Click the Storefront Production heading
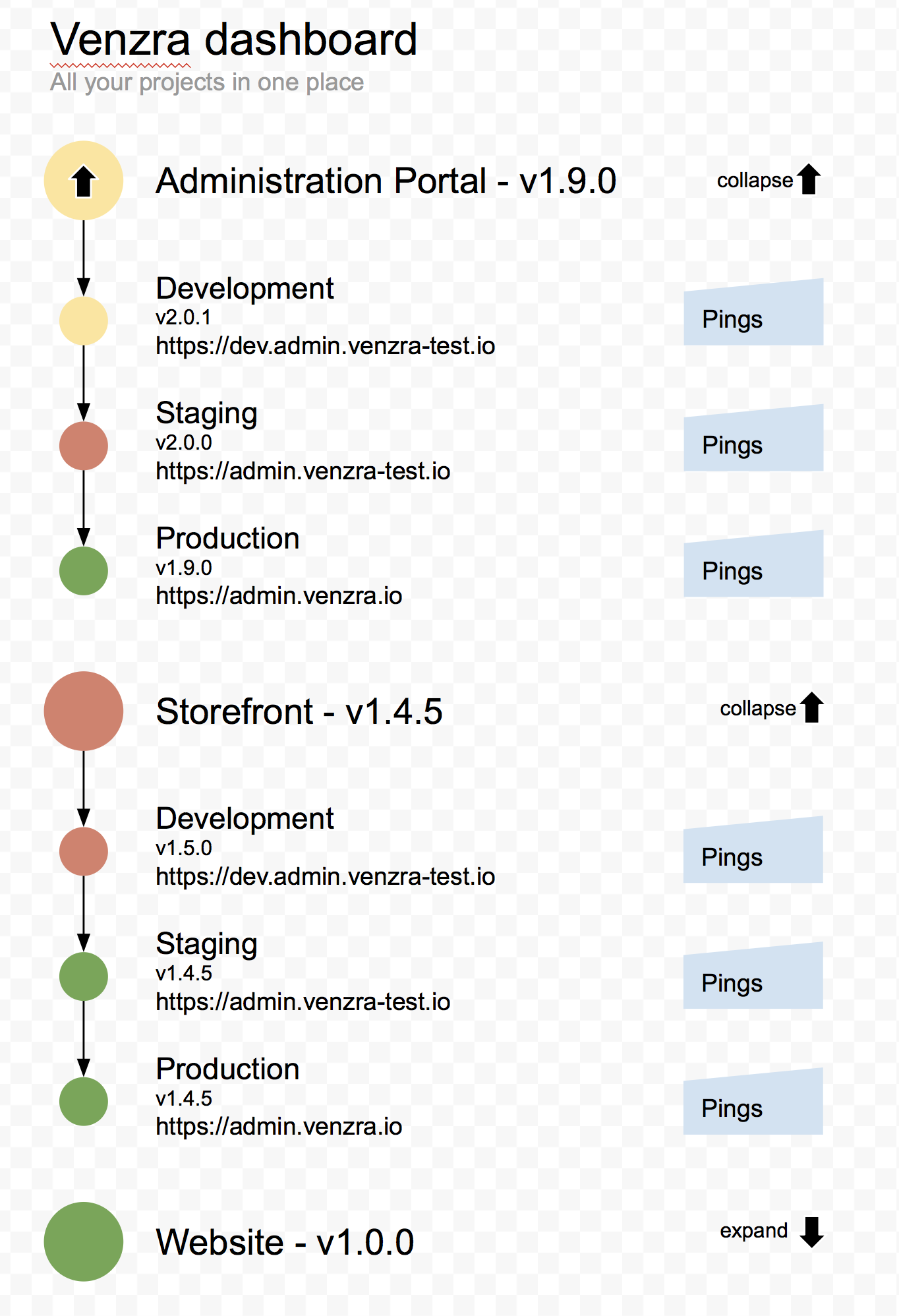Screen dimensions: 899x1316 click(227, 1069)
